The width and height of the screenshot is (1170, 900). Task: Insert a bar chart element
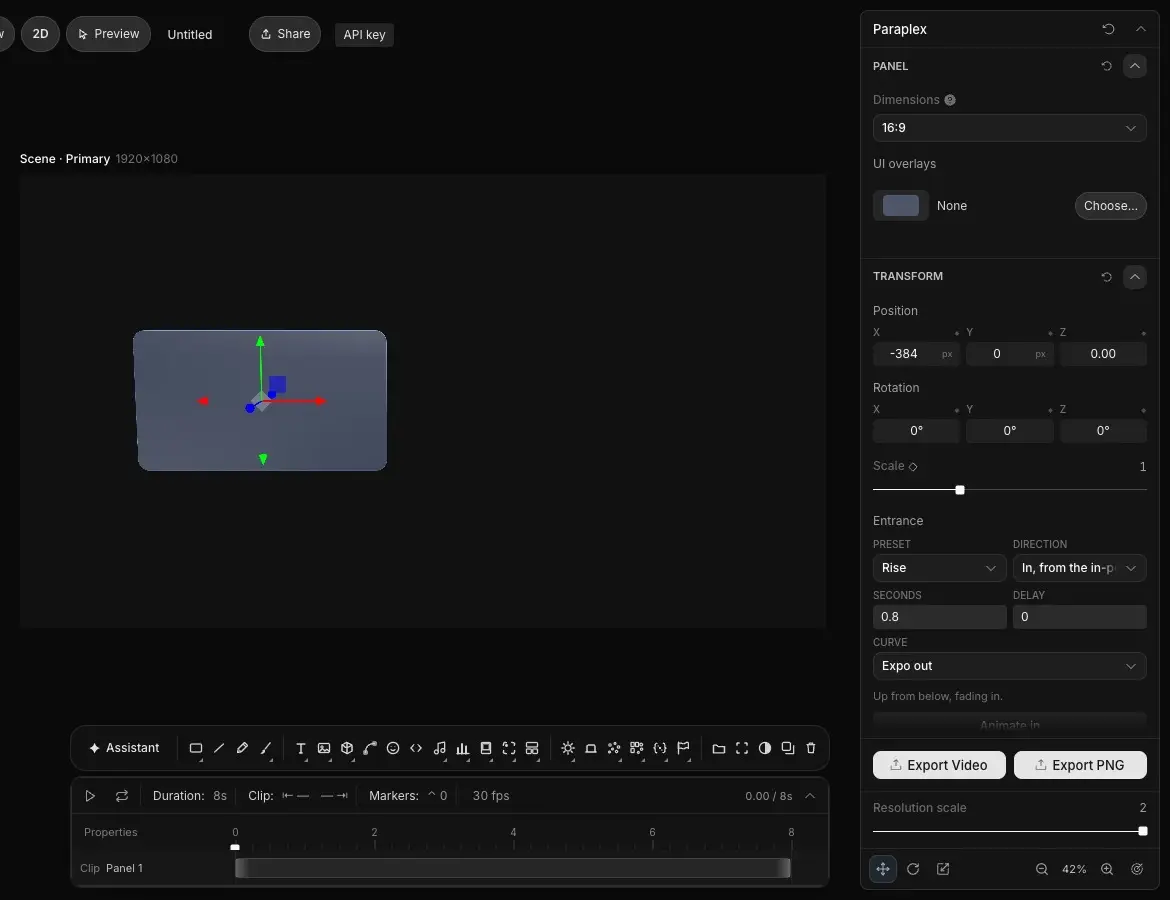(463, 748)
